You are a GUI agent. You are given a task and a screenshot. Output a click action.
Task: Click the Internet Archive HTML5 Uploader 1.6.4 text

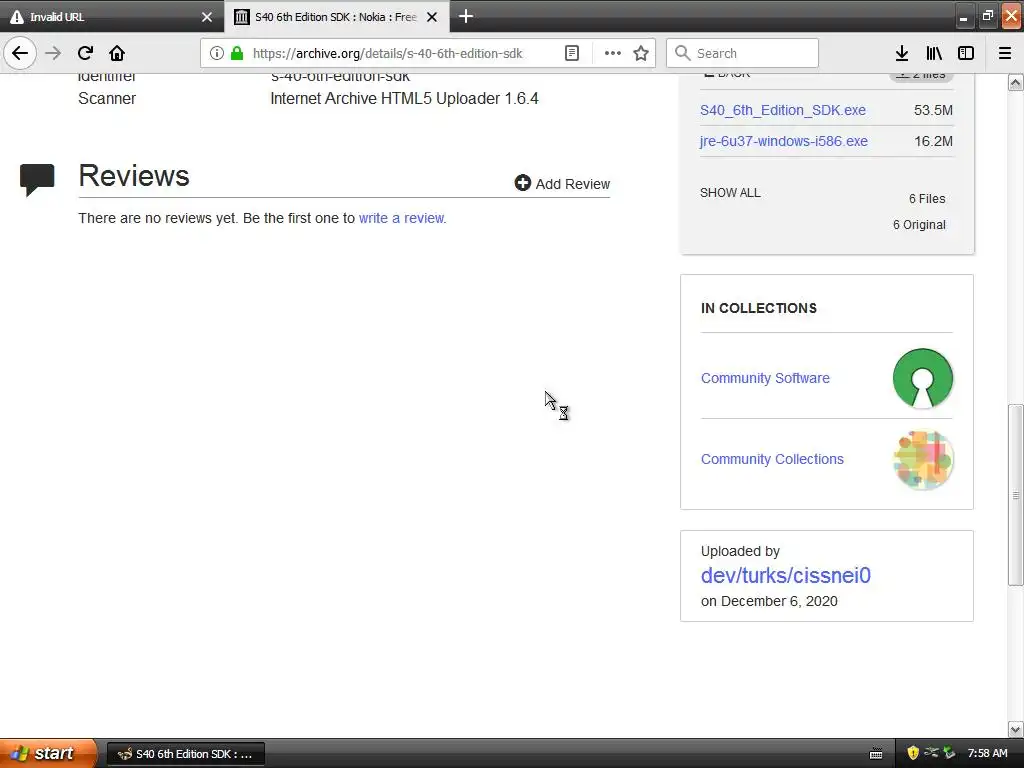pyautogui.click(x=404, y=99)
